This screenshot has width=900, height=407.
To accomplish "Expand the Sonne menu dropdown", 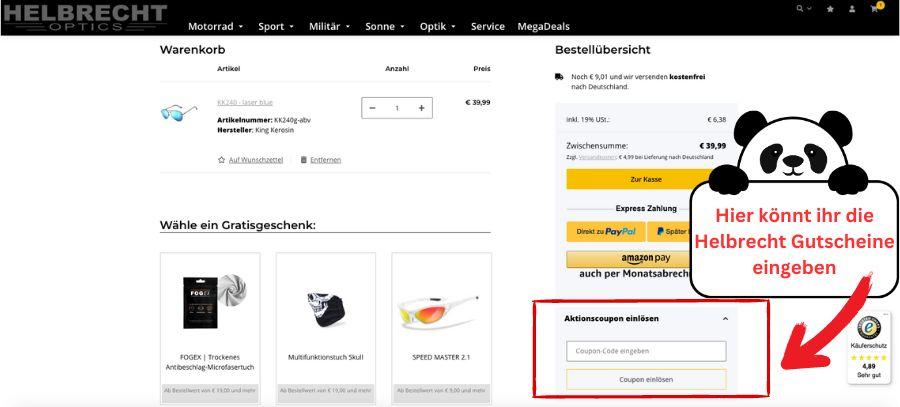I will point(385,26).
